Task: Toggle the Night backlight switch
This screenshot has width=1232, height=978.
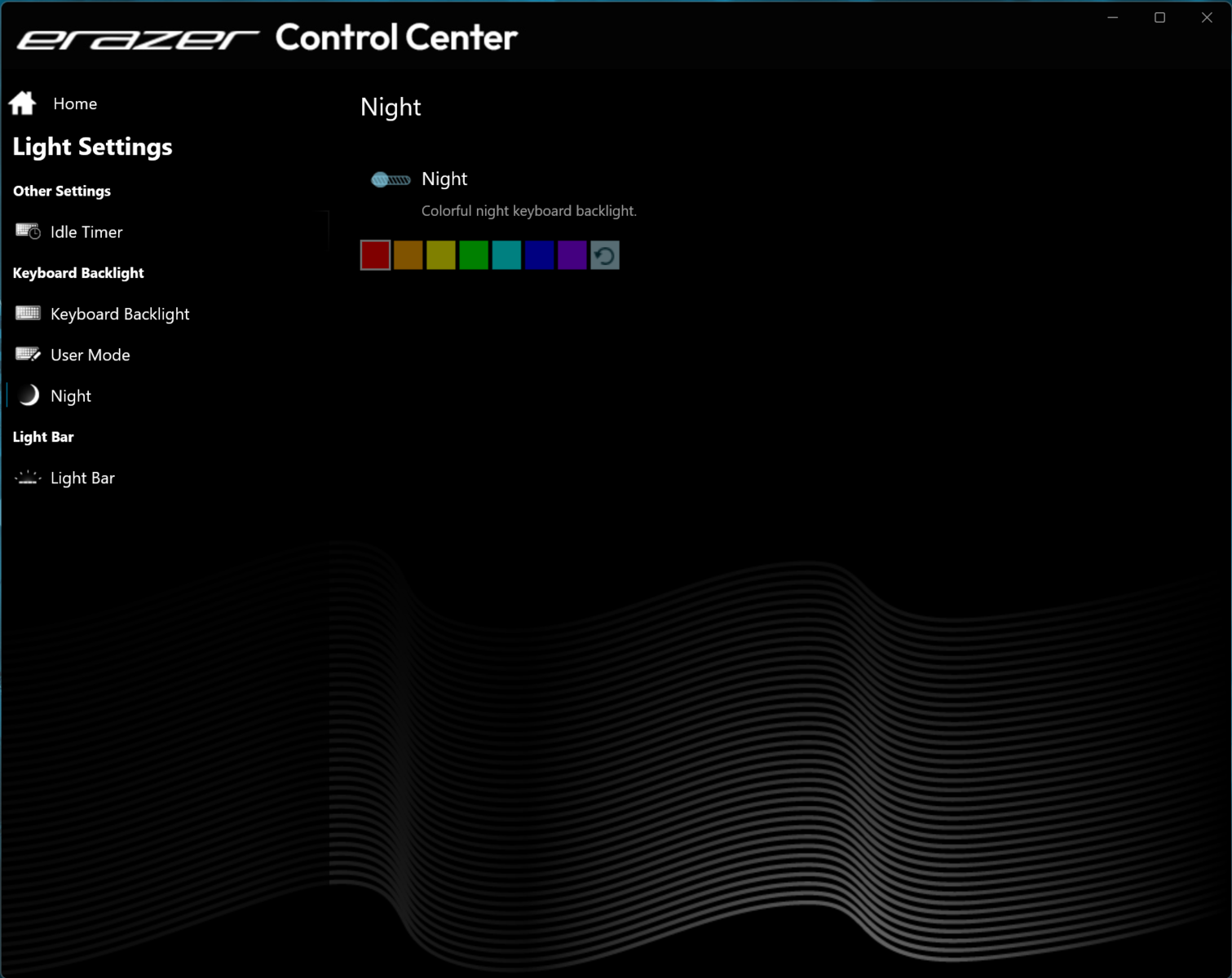Action: tap(391, 179)
